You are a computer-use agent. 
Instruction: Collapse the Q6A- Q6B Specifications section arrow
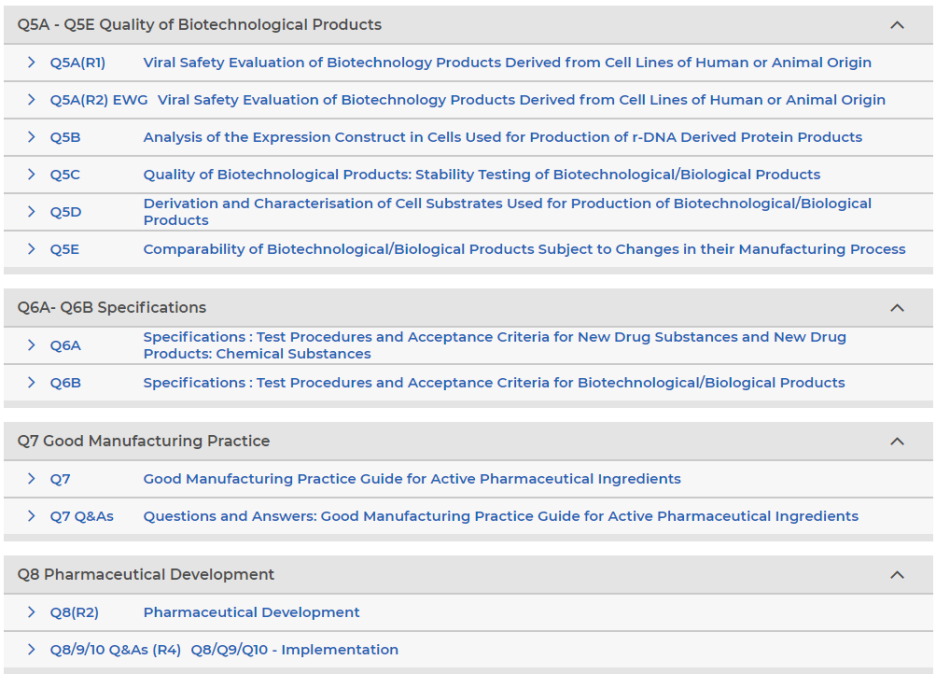pos(897,308)
